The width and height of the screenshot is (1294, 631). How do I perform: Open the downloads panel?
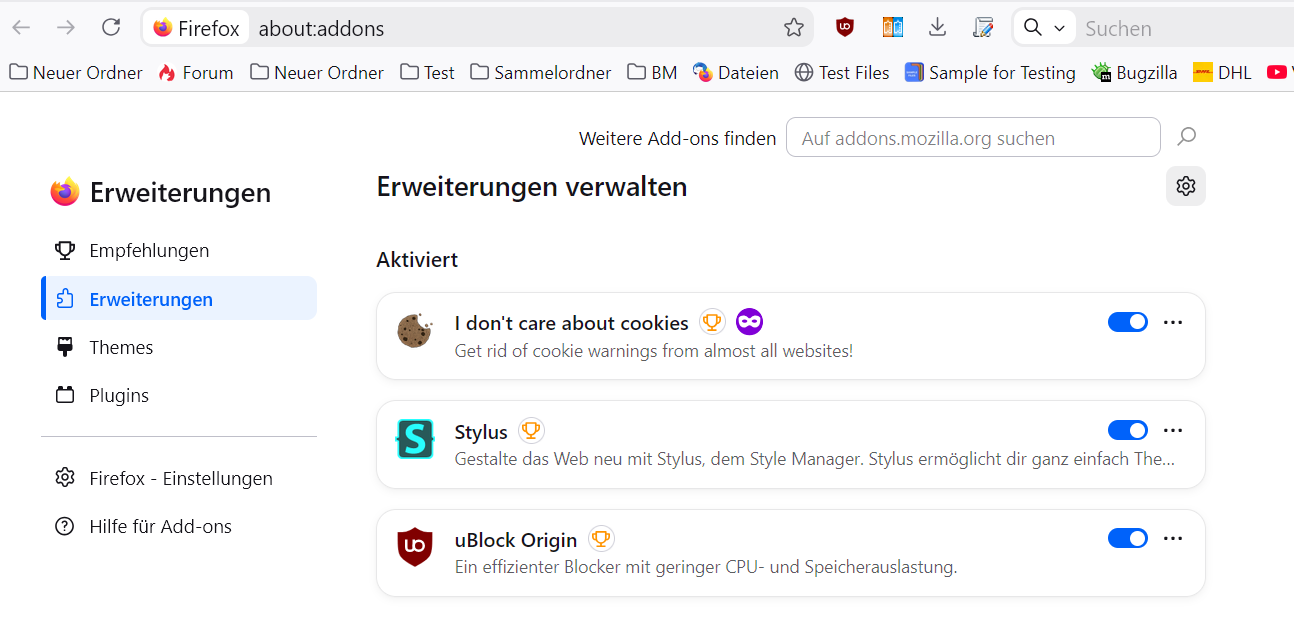click(x=937, y=28)
